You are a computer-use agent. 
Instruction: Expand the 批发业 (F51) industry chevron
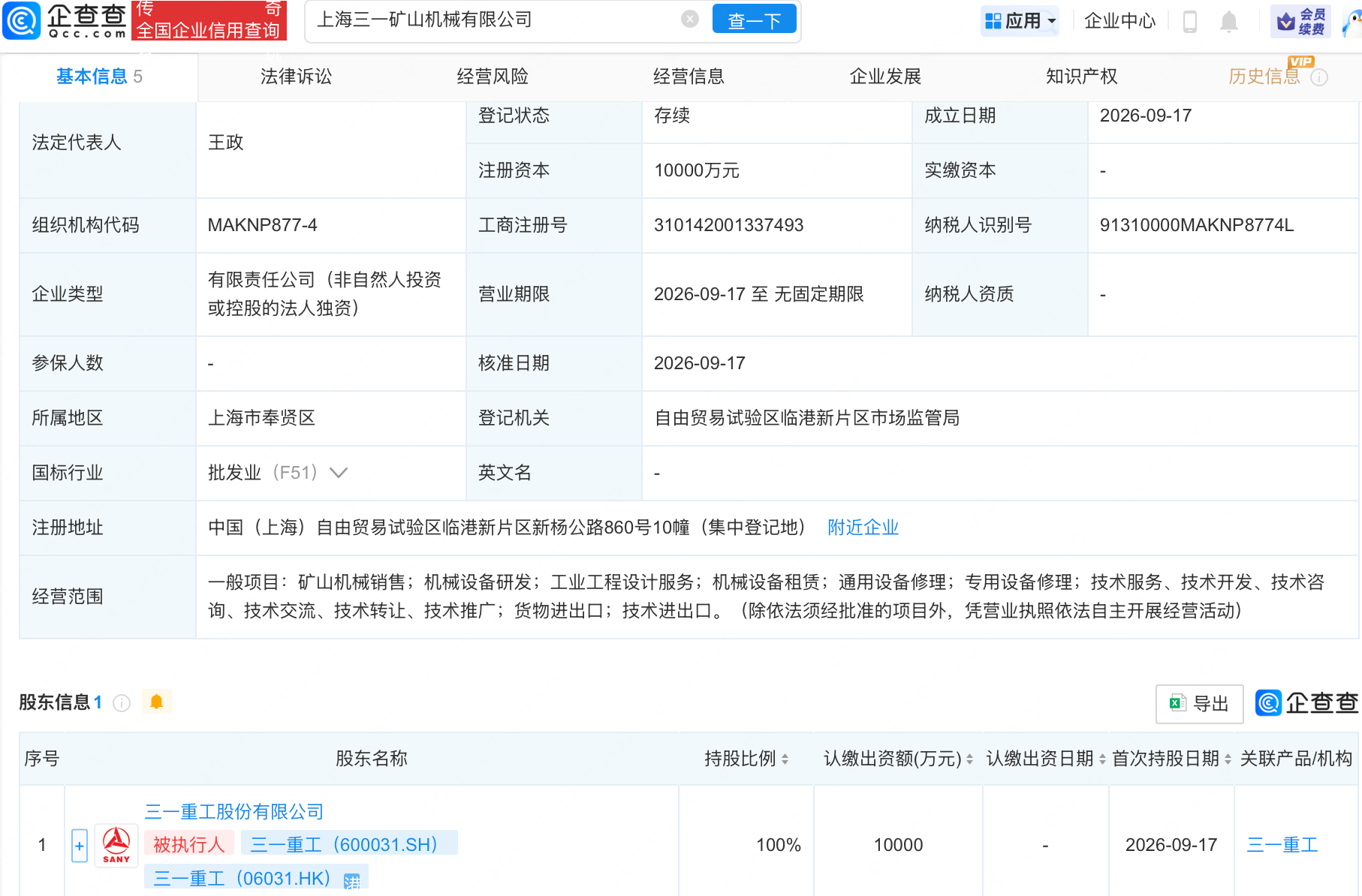pos(339,473)
